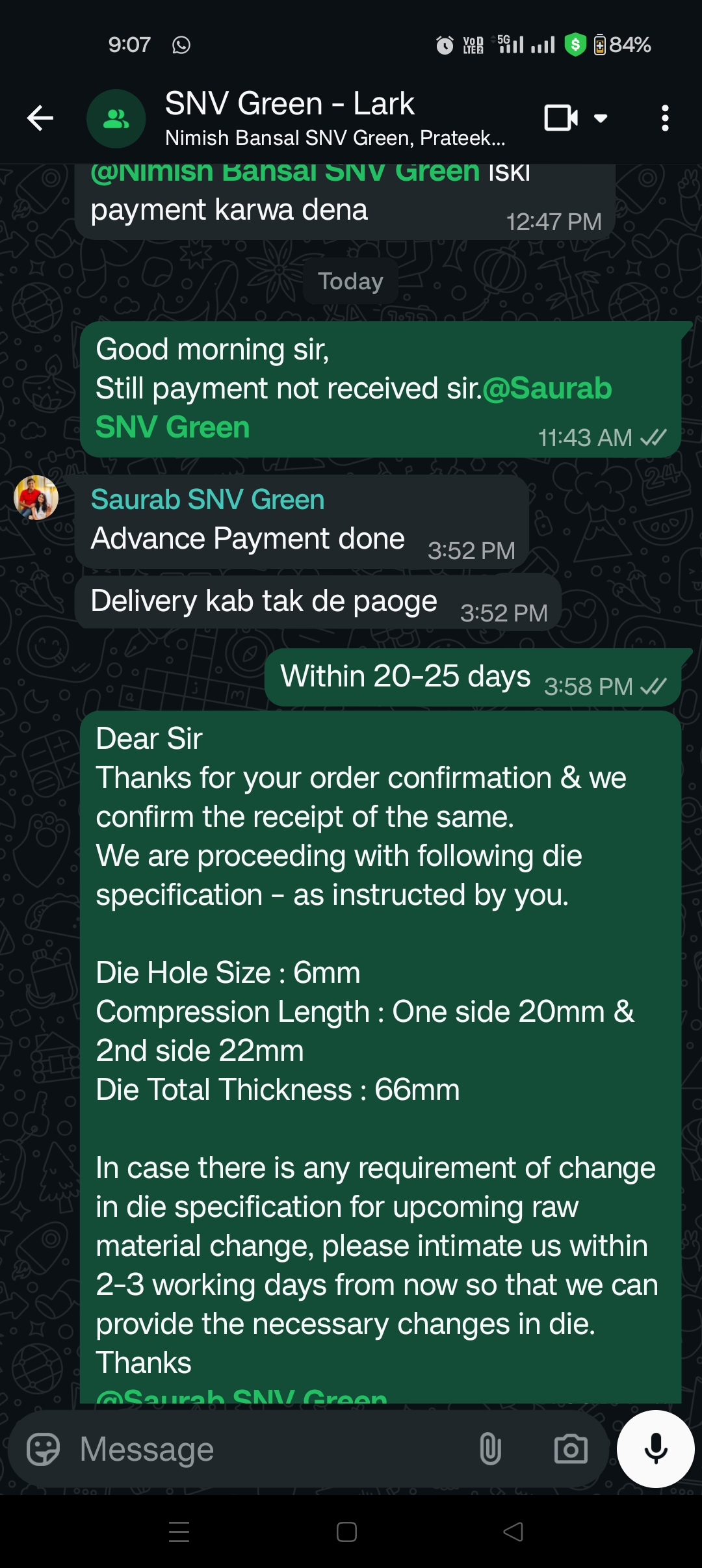Tap the back arrow to leave chat
702x1568 pixels.
click(40, 118)
